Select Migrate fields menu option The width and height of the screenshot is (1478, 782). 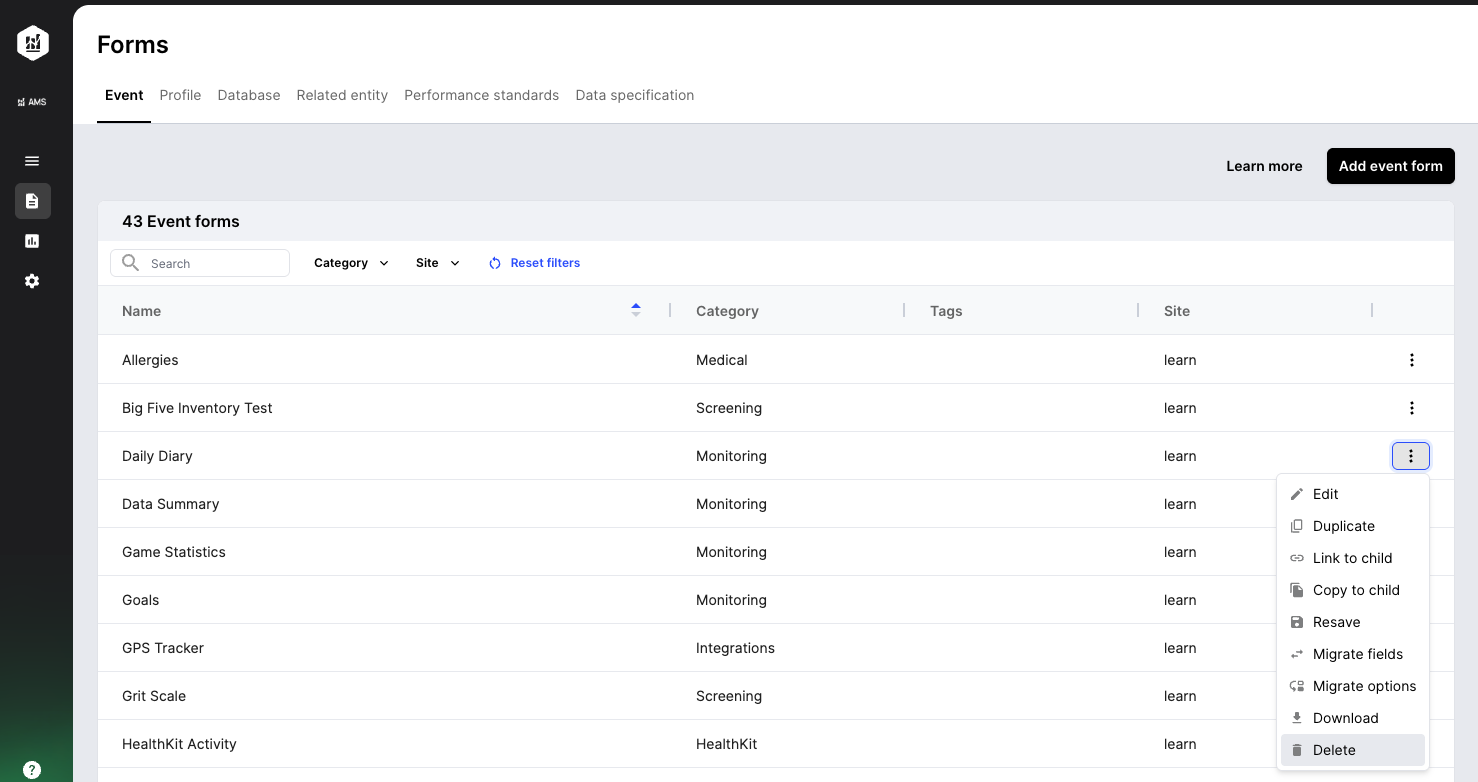coord(1357,654)
